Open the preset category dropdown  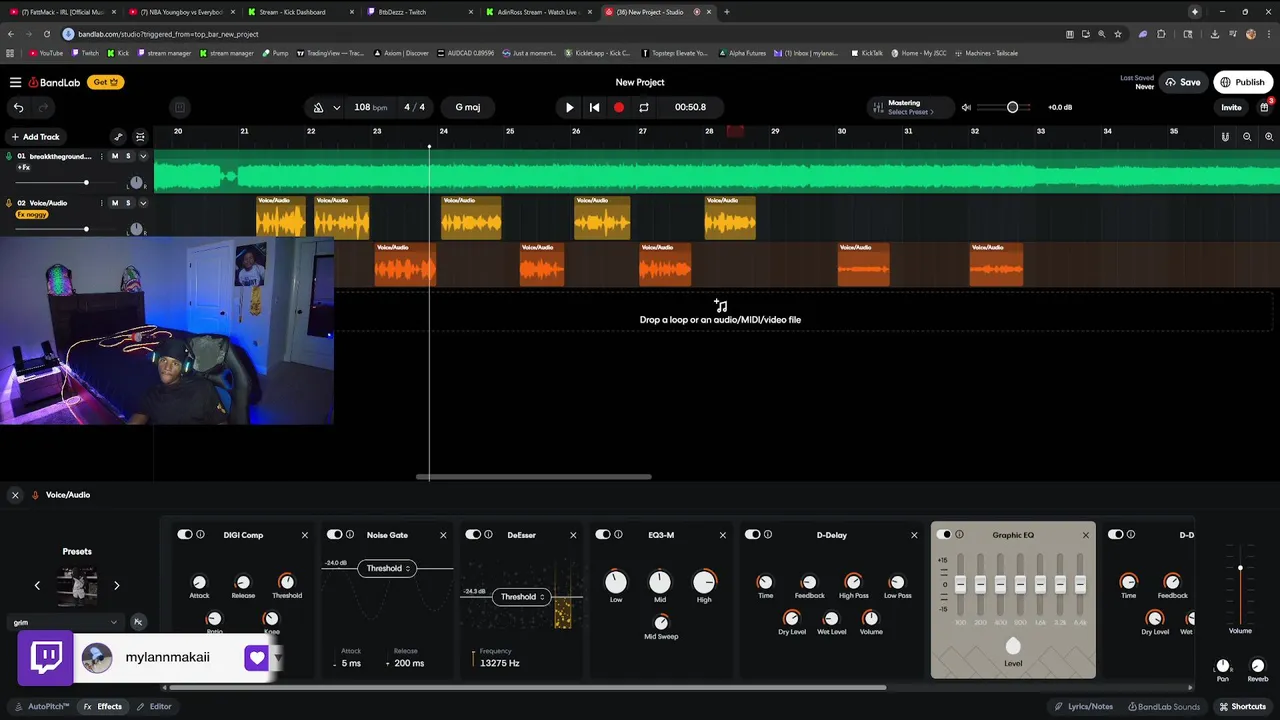coord(65,622)
